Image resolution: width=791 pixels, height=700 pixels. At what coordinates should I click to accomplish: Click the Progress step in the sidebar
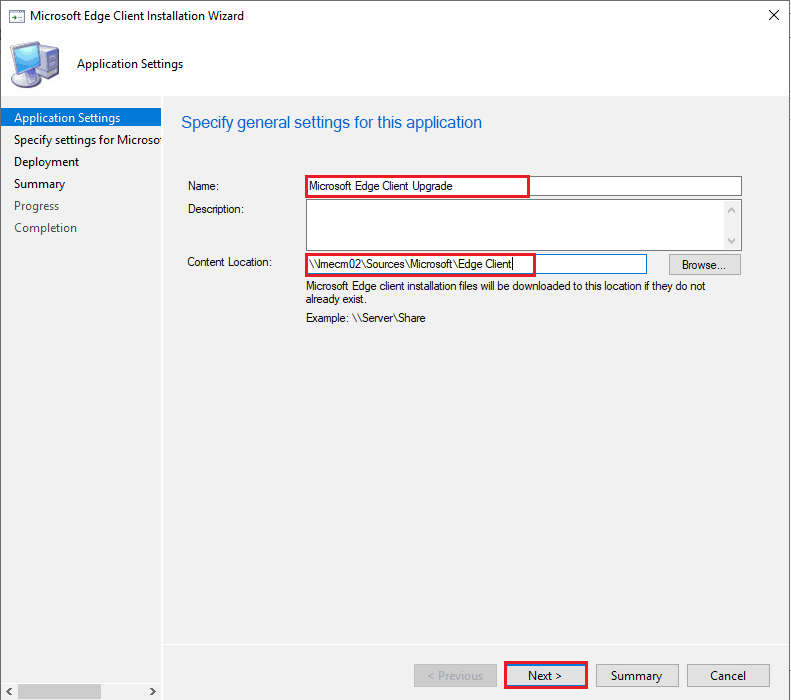pyautogui.click(x=37, y=206)
